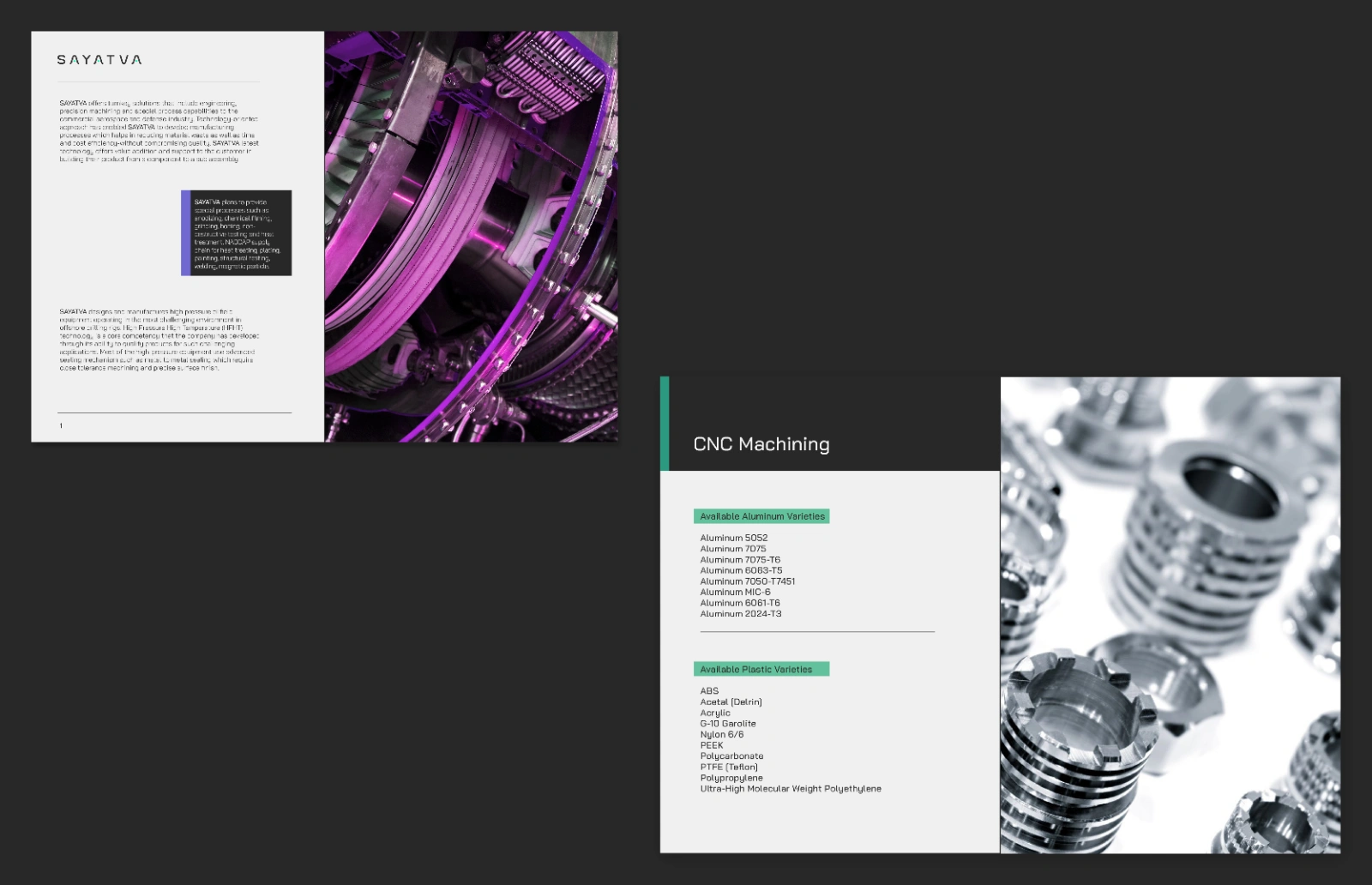Select the divider line below aluminum list
Image resolution: width=1372 pixels, height=885 pixels.
point(816,632)
